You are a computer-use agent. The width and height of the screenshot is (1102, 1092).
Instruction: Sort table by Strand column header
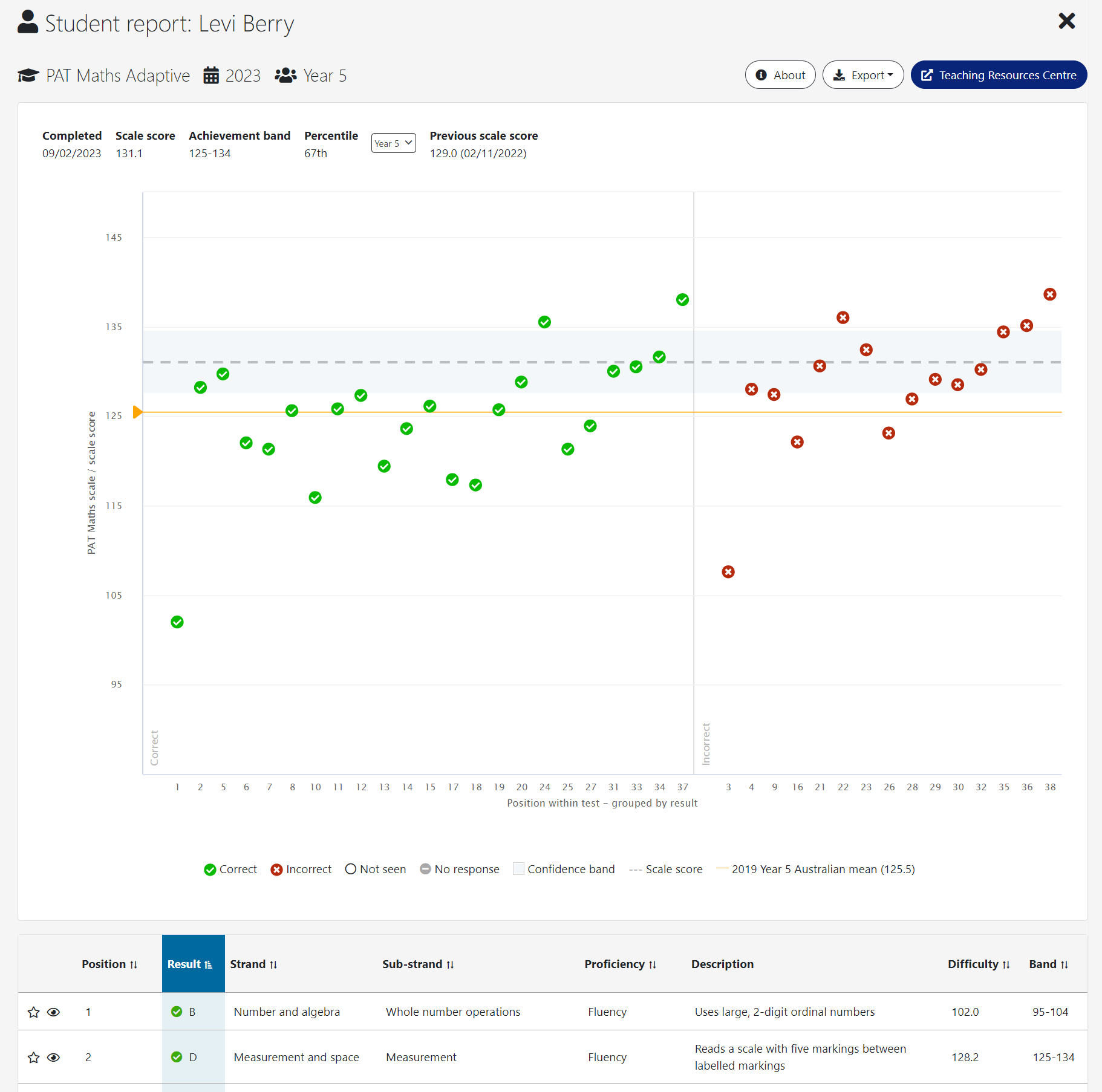253,964
